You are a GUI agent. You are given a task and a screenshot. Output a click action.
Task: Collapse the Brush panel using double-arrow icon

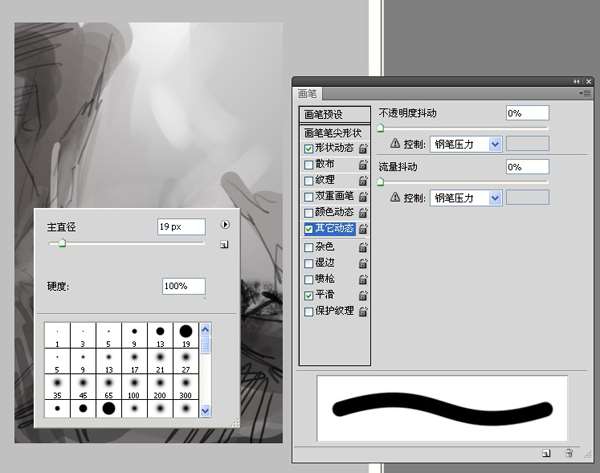(575, 80)
